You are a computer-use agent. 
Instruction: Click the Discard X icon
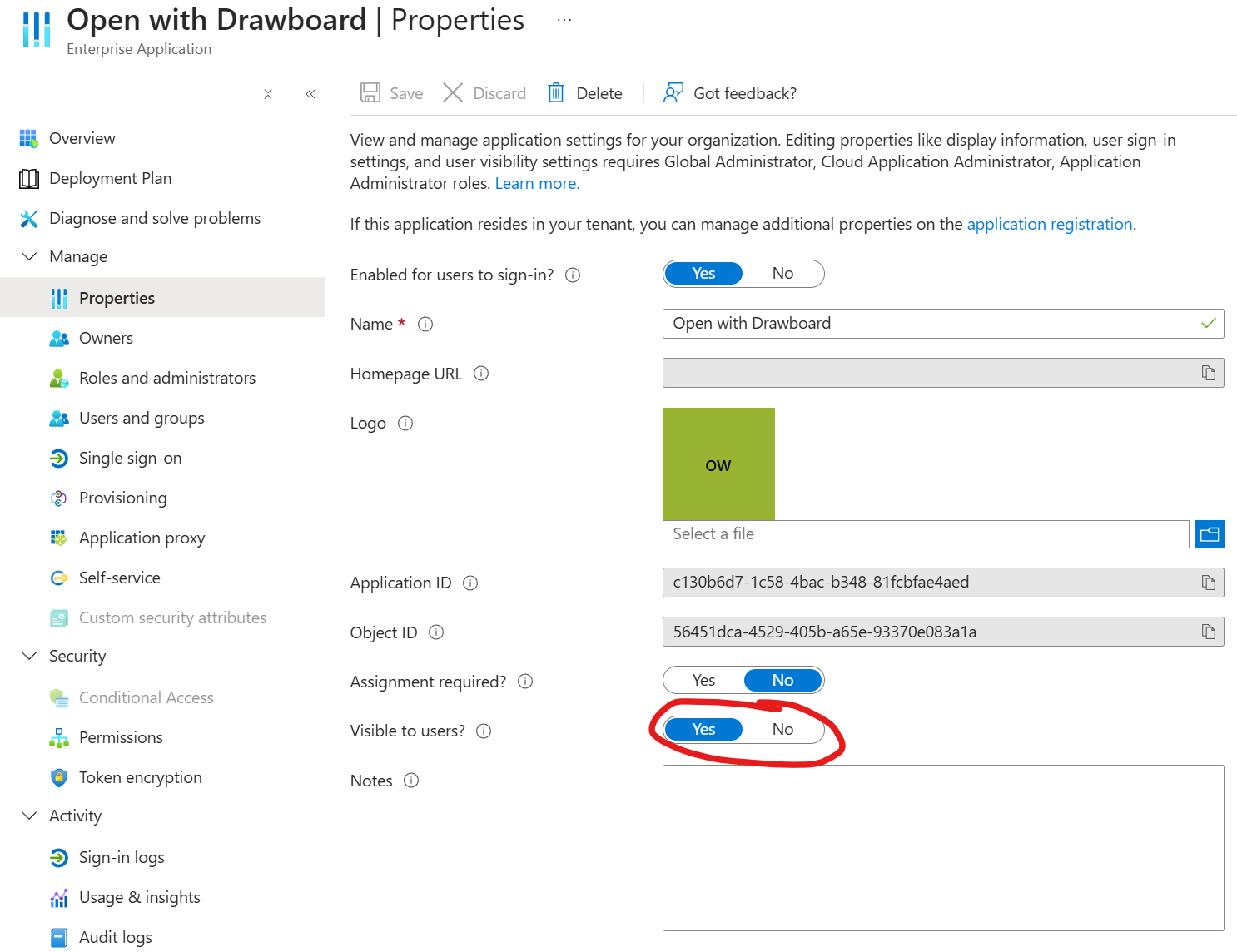click(x=453, y=92)
